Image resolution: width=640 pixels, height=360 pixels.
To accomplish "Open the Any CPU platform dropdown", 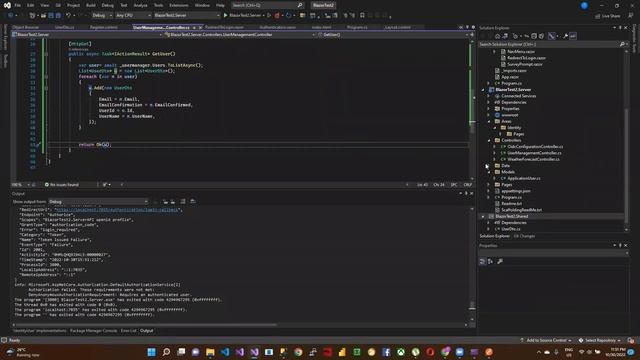I will point(133,15).
